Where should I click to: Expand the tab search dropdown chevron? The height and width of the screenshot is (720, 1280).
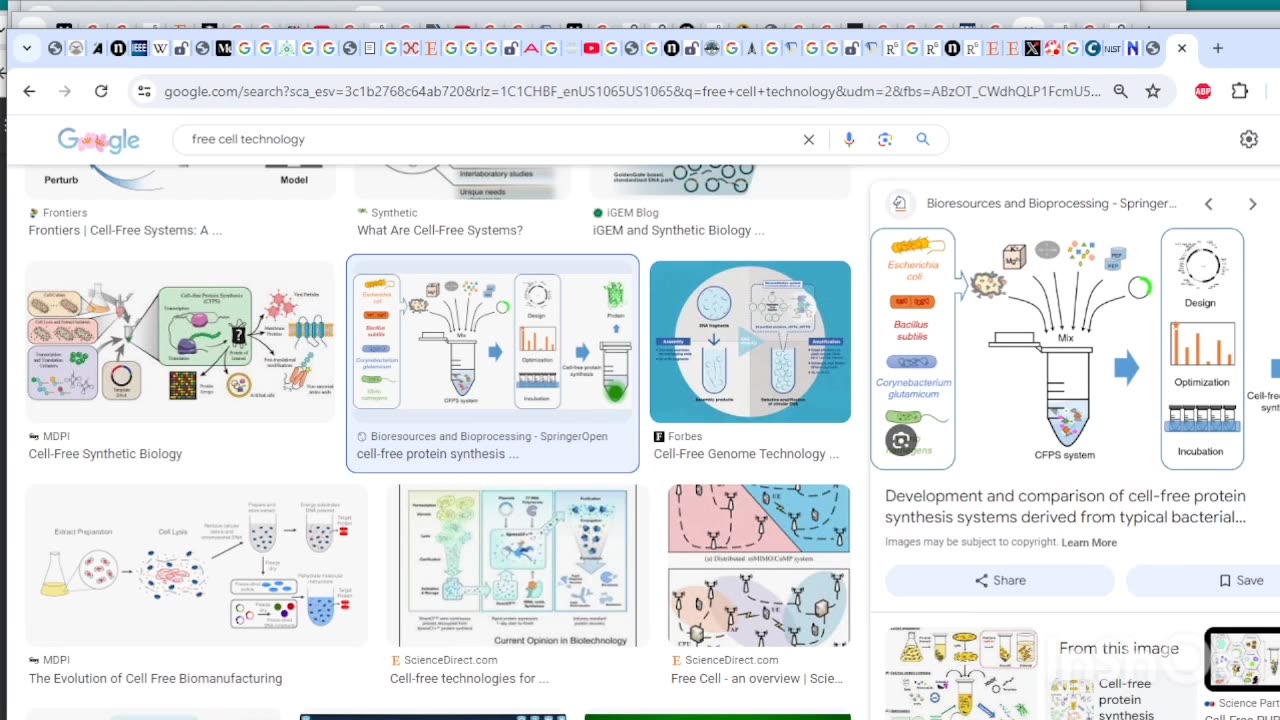pyautogui.click(x=27, y=48)
